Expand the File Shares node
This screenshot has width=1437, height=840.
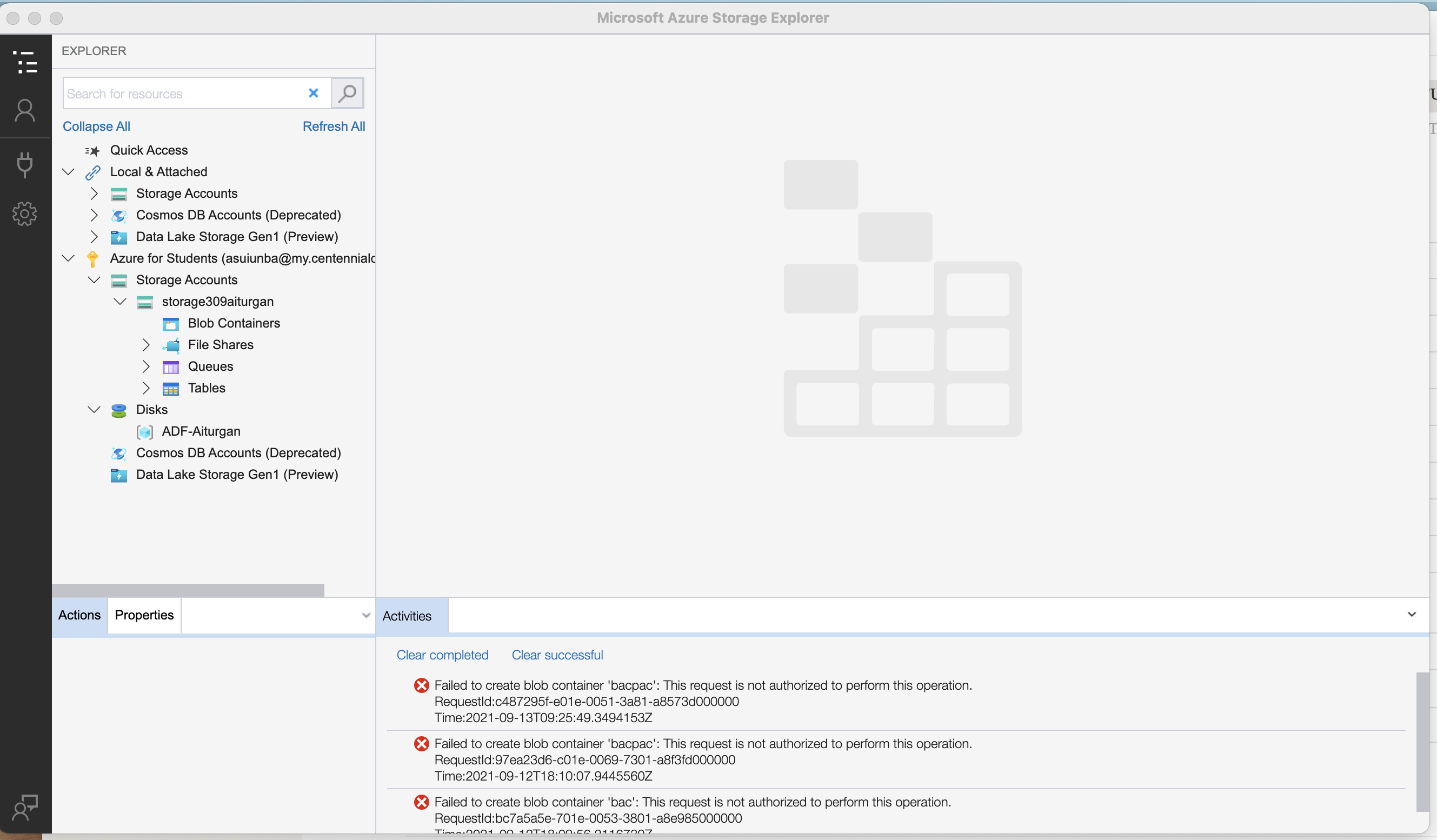pyautogui.click(x=146, y=344)
